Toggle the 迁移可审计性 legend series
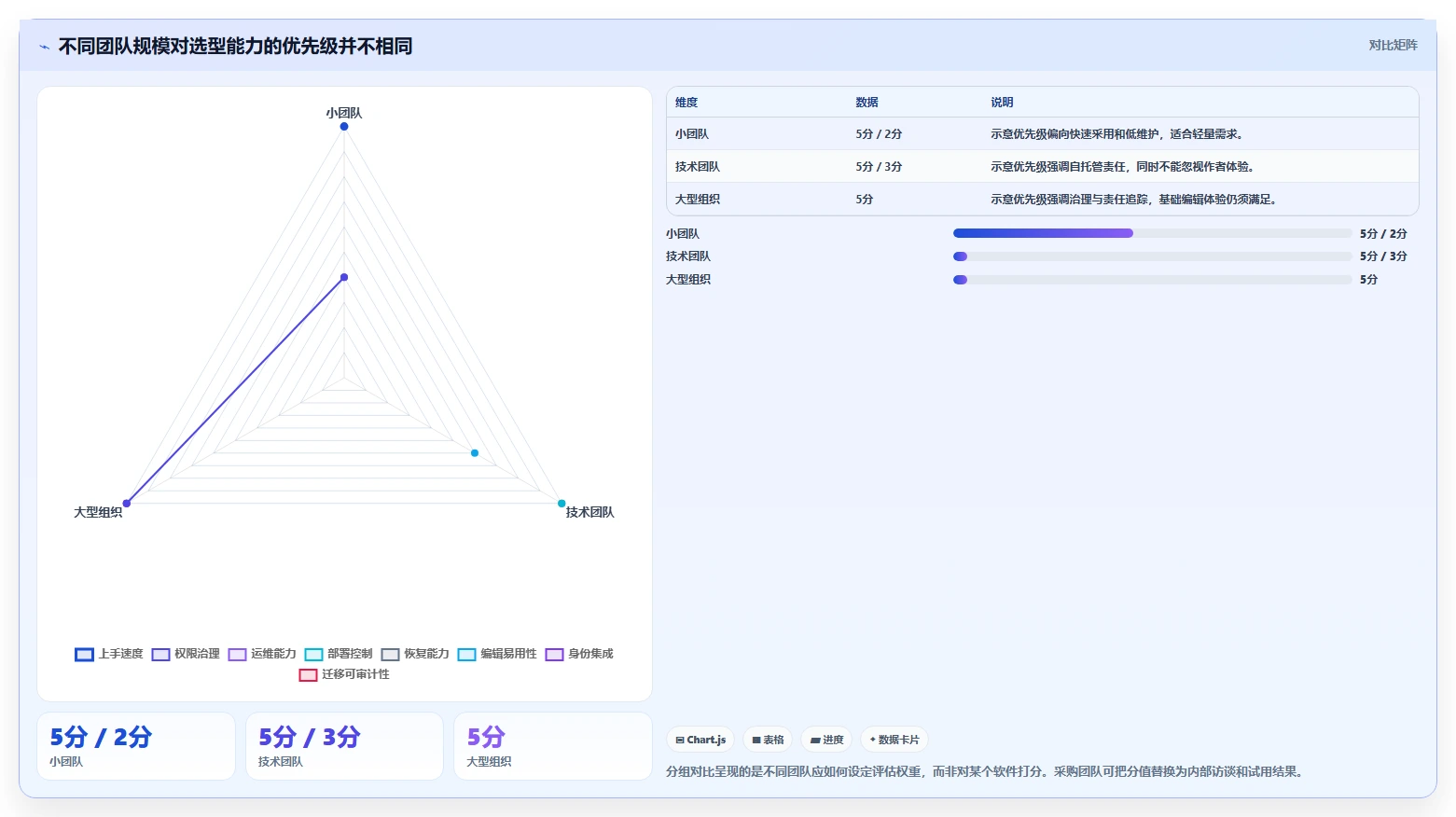Image resolution: width=1456 pixels, height=817 pixels. [344, 674]
